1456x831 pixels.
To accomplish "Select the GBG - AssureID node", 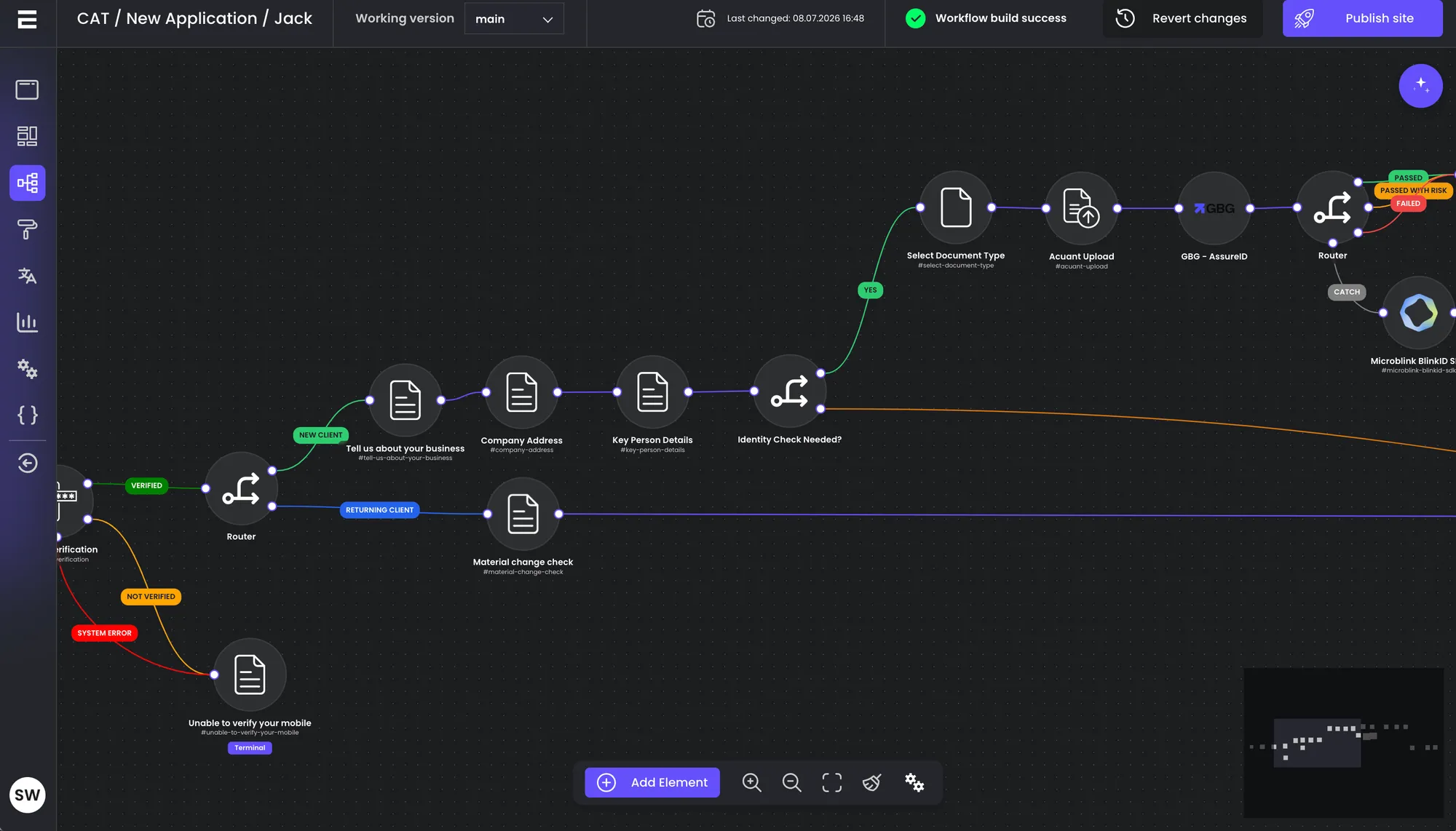I will coord(1214,208).
